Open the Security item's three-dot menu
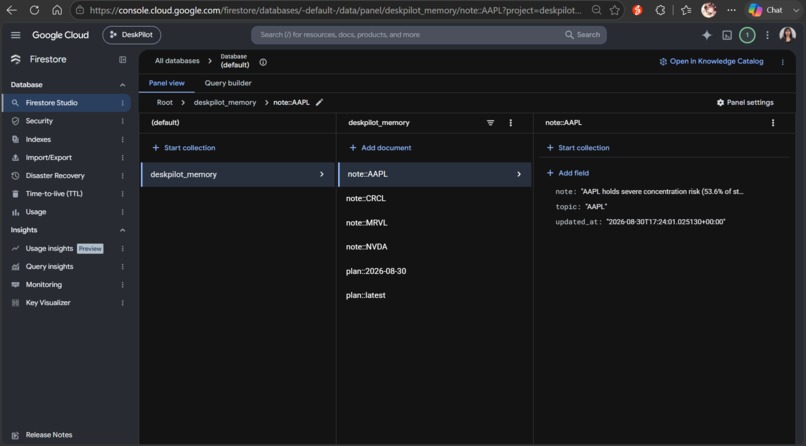 pos(122,121)
